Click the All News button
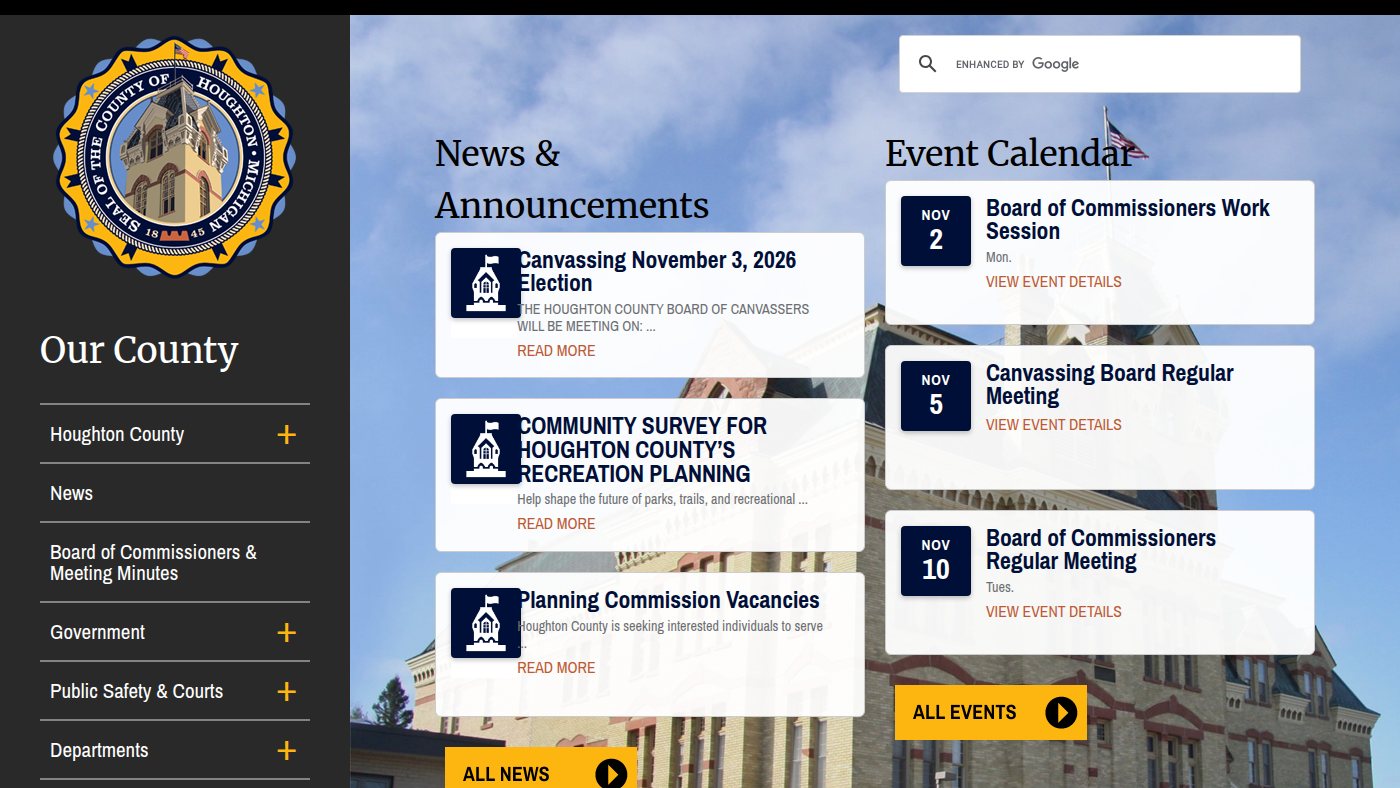The image size is (1400, 788). tap(540, 768)
